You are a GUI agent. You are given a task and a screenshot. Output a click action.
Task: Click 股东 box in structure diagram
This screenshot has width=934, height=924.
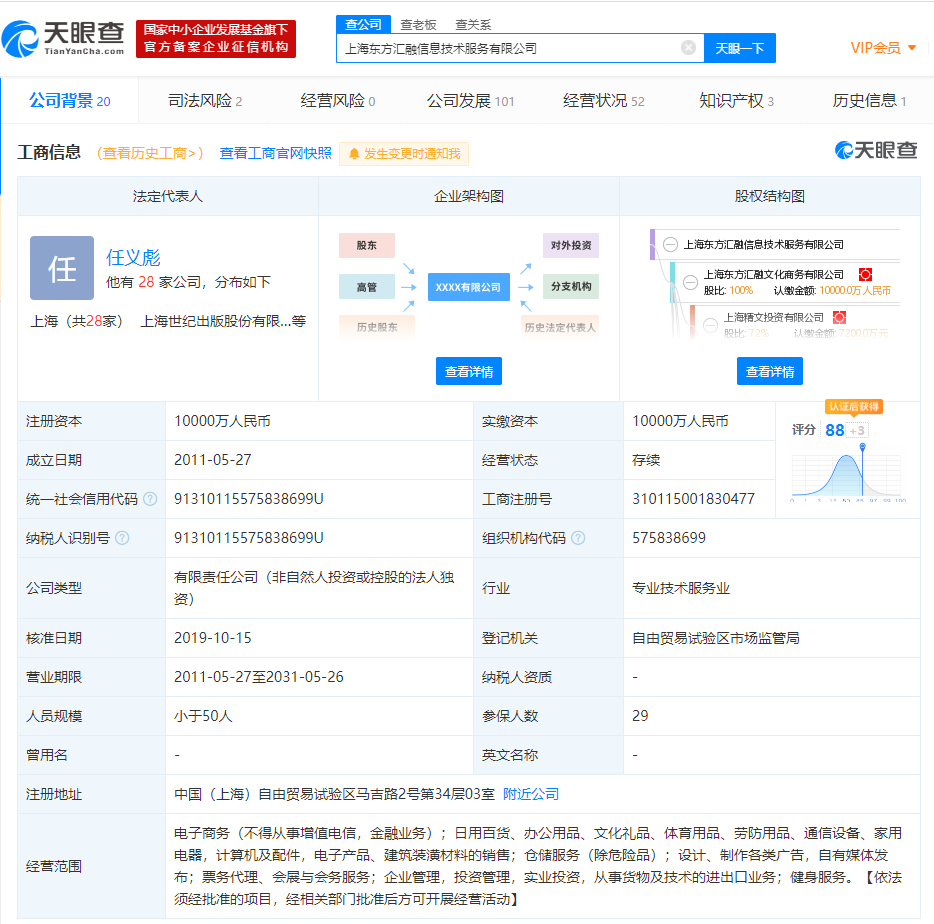[x=367, y=245]
